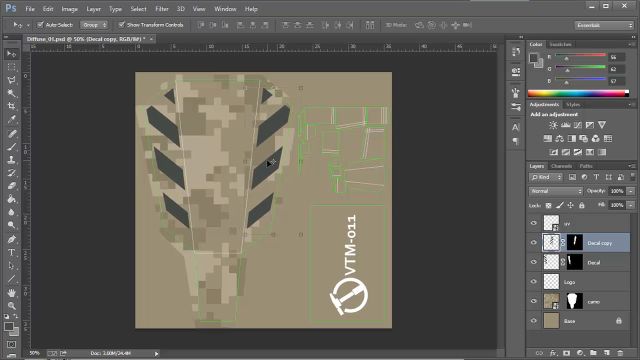This screenshot has height=360, width=640.
Task: Select the Paint Bucket tool
Action: pyautogui.click(x=11, y=199)
